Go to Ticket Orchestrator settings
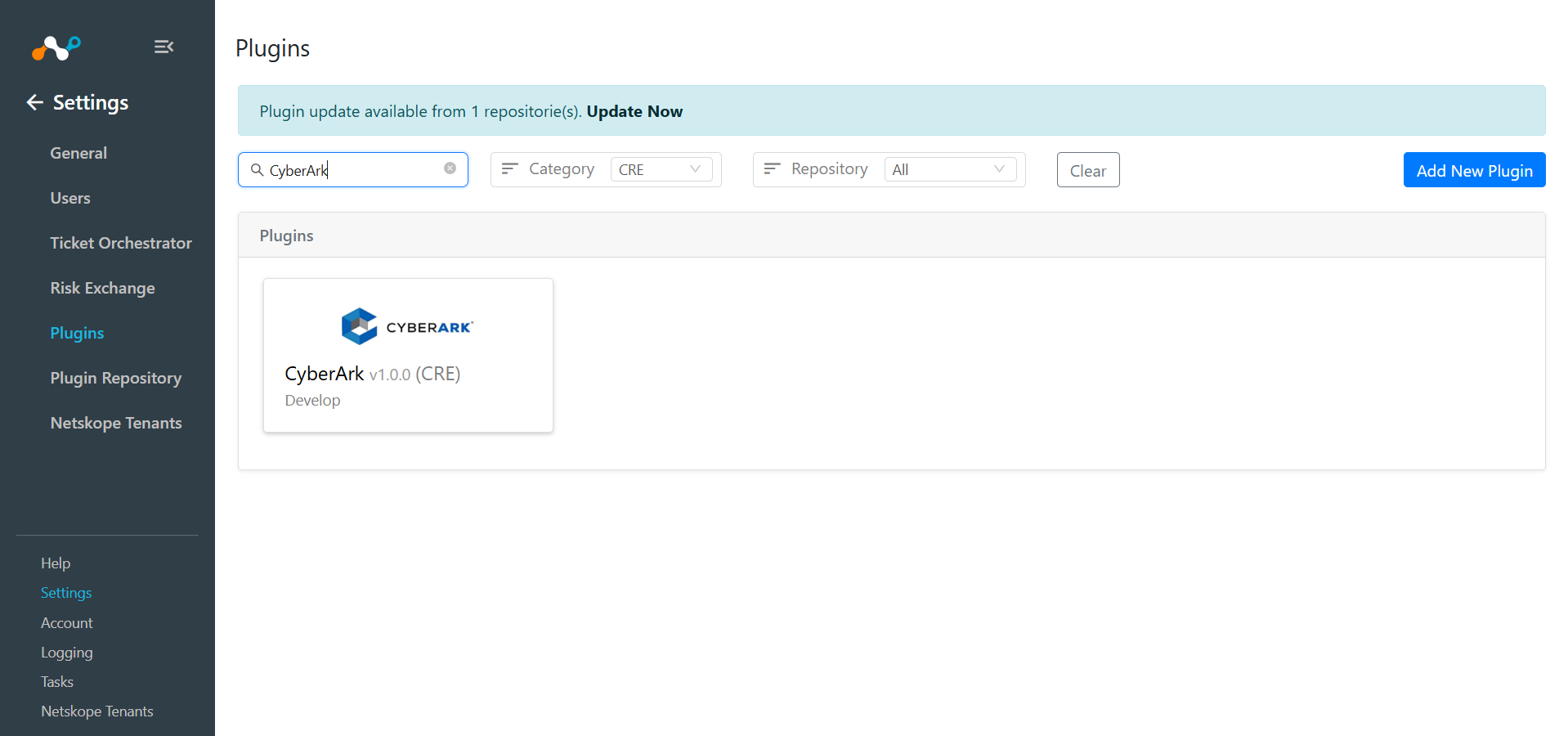1568x736 pixels. pos(121,243)
